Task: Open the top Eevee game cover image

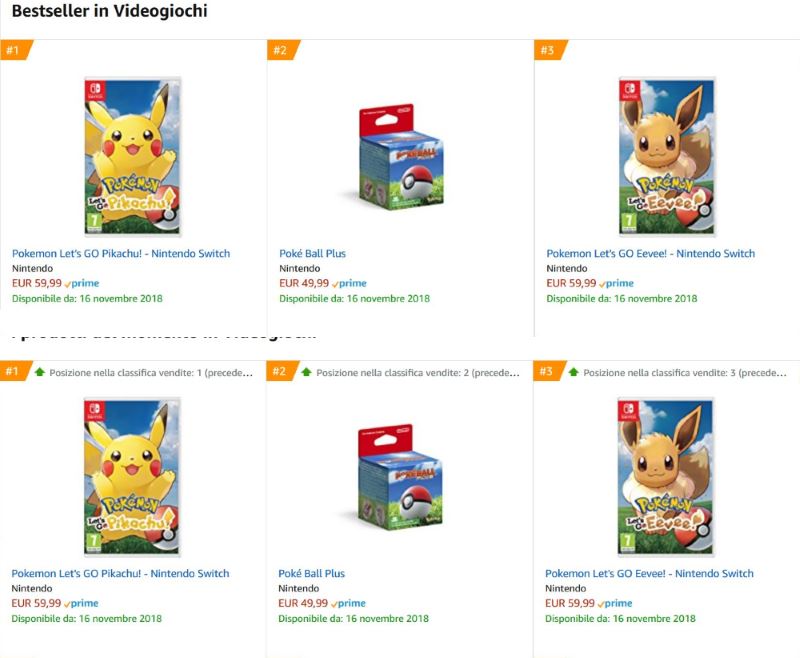Action: (667, 156)
